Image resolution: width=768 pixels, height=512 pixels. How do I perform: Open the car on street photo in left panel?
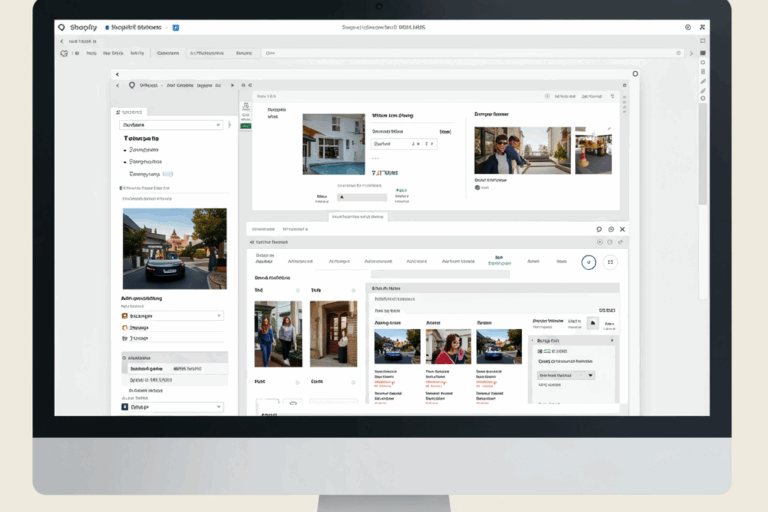tap(160, 249)
